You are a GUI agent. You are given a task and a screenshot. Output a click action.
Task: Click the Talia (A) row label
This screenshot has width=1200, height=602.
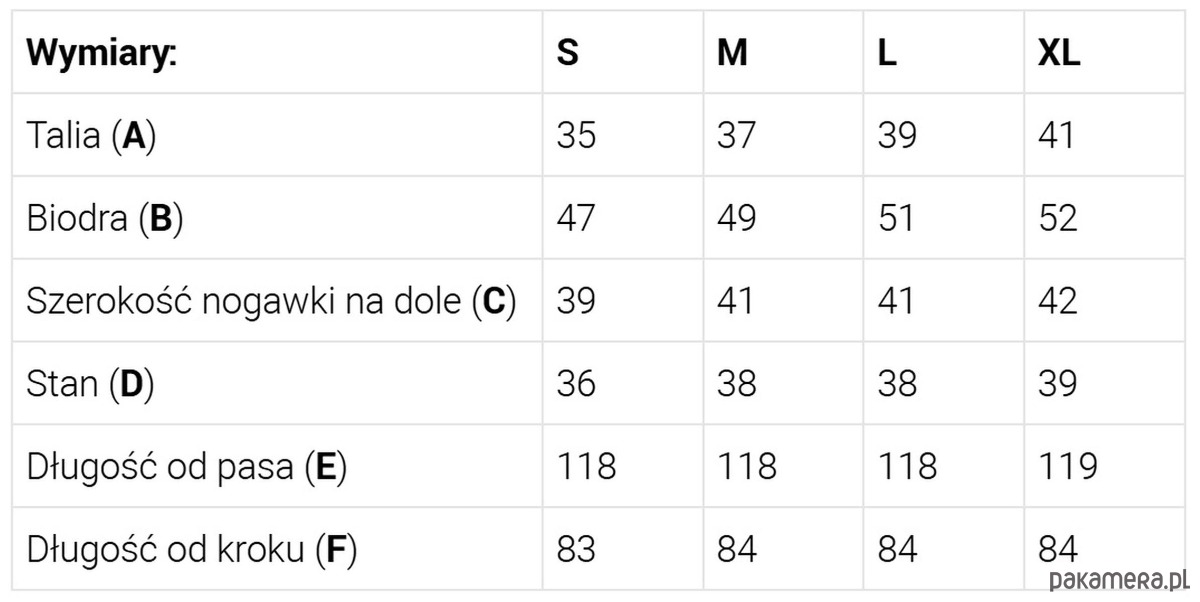92,135
